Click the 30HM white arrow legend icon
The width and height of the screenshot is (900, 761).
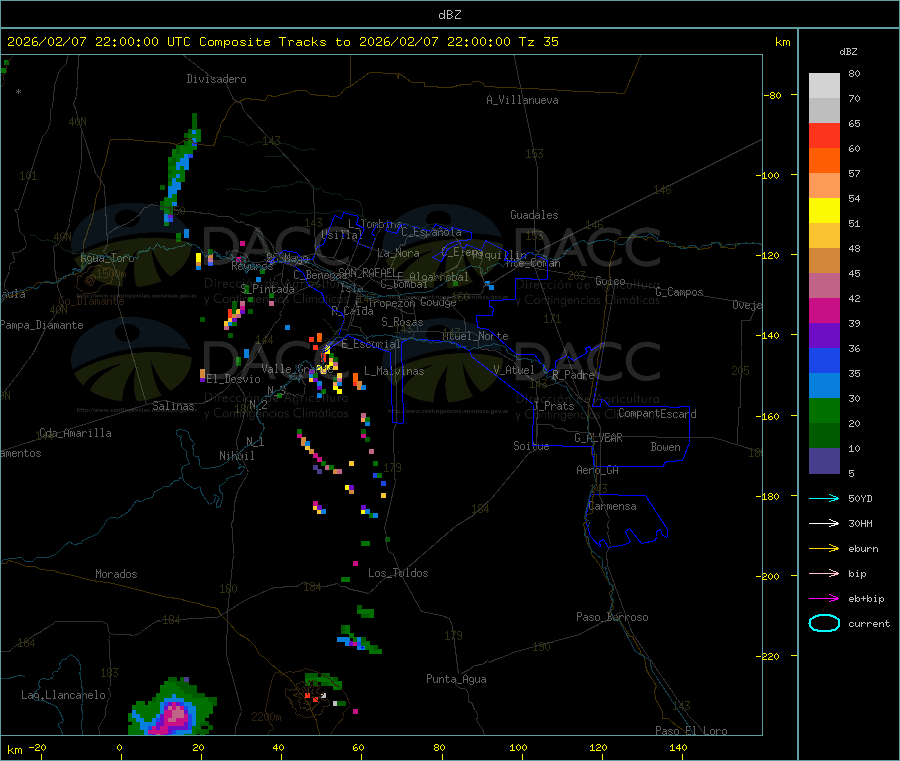pyautogui.click(x=824, y=523)
